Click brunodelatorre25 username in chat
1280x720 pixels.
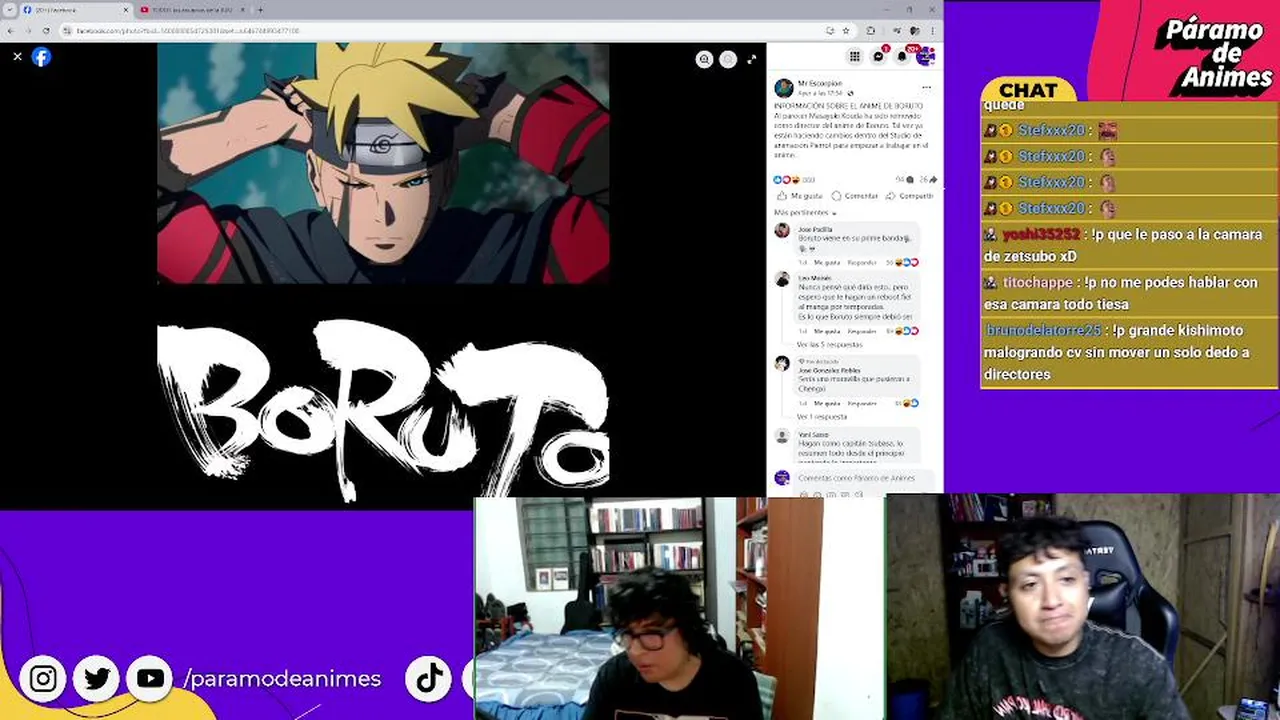(1044, 331)
